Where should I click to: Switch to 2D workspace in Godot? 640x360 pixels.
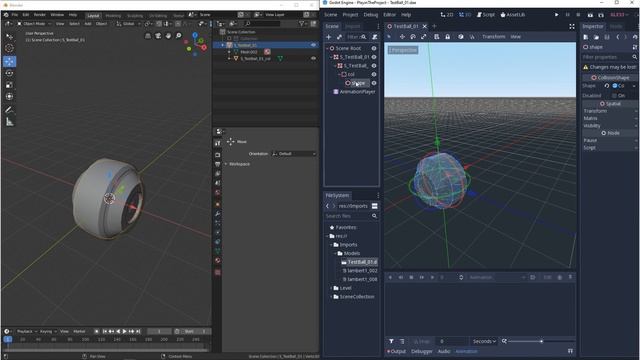[x=447, y=15]
